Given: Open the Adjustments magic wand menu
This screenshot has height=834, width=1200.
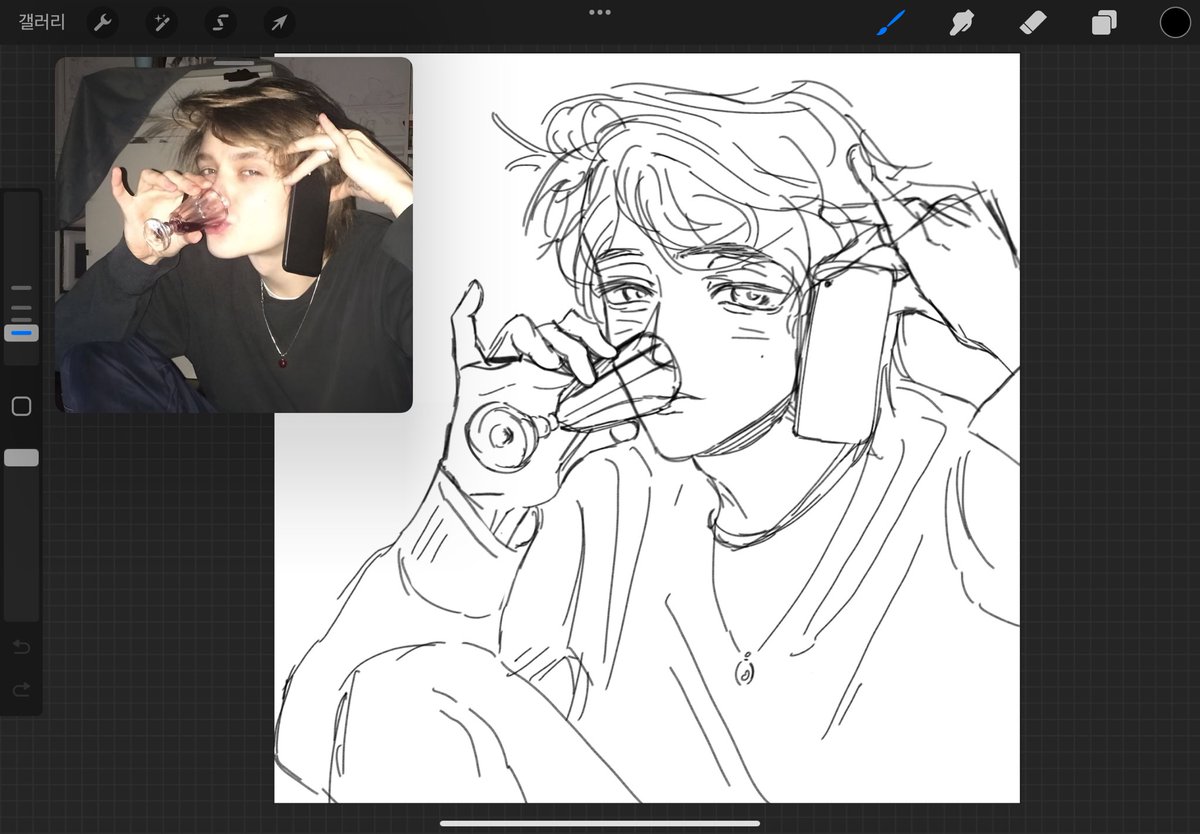Looking at the screenshot, I should pos(162,22).
